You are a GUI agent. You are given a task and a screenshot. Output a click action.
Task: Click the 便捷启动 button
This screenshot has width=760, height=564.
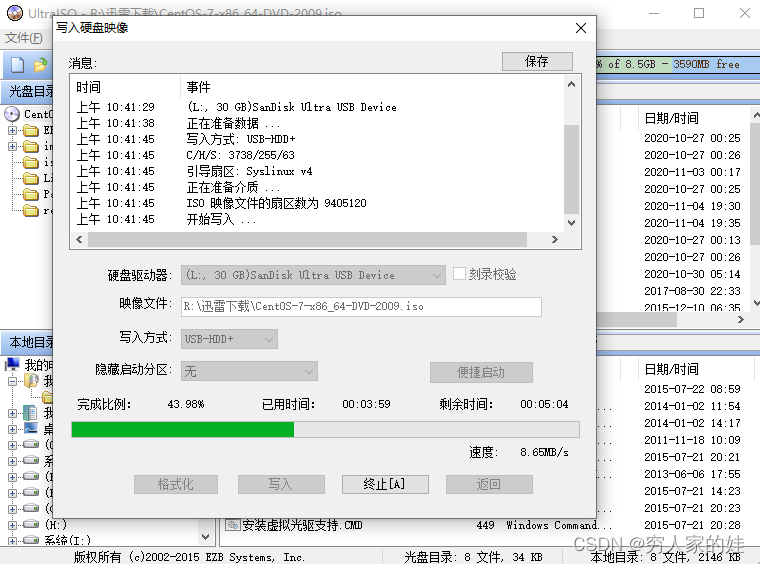coord(481,372)
